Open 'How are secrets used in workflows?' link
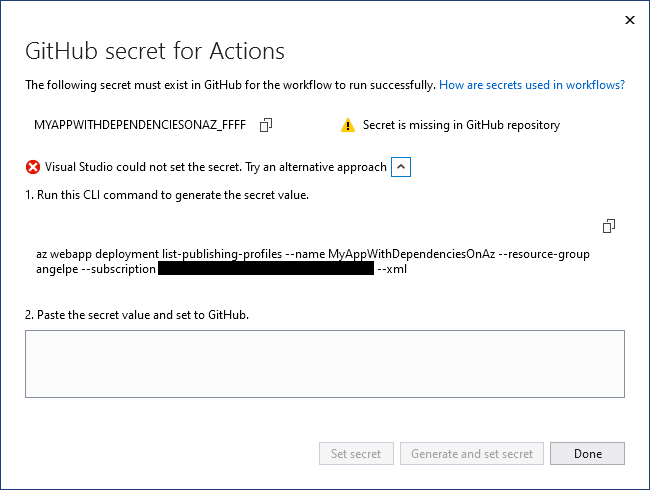The width and height of the screenshot is (650, 490). [532, 86]
